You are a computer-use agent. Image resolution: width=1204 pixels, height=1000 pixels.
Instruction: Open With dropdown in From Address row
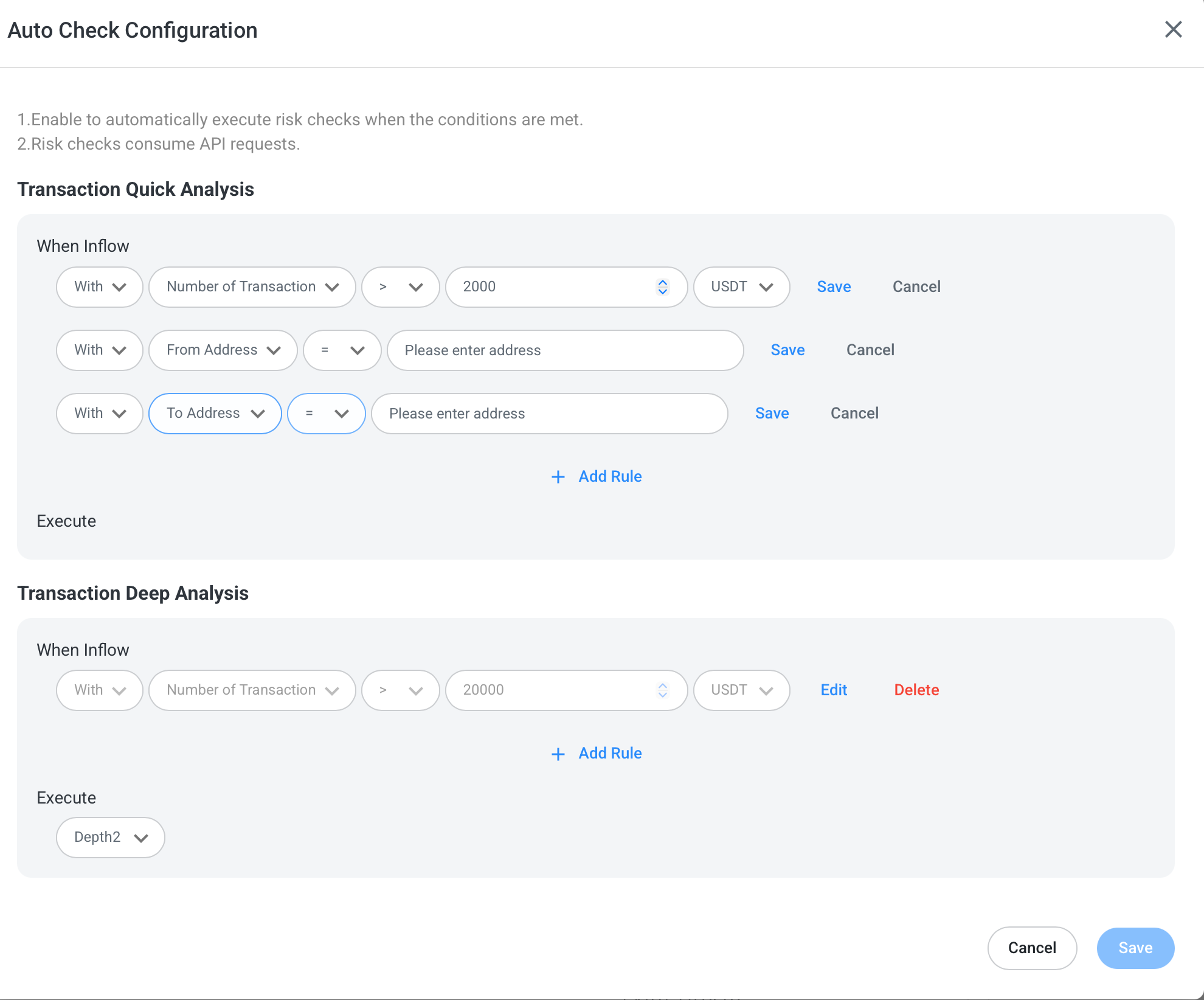coord(99,350)
